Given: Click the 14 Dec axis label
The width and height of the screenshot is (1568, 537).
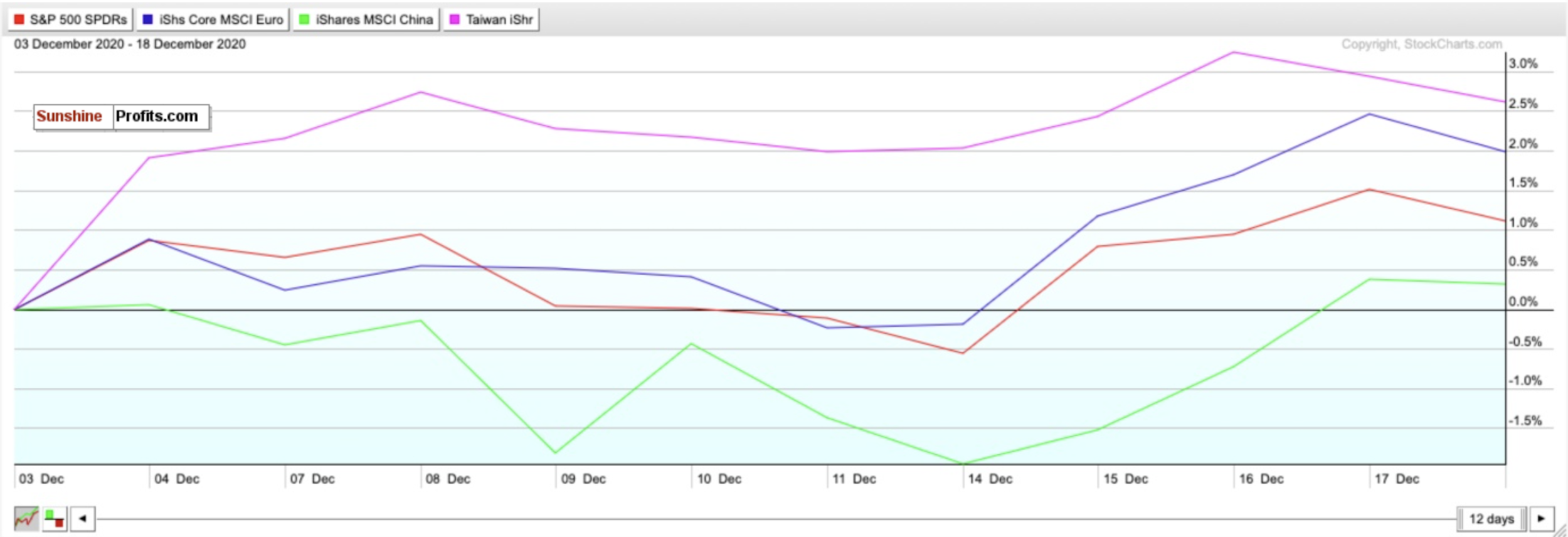Looking at the screenshot, I should 990,479.
